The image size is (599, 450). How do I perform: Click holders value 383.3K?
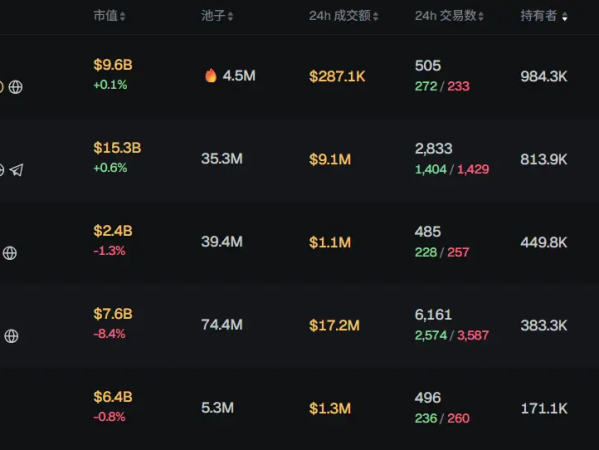point(544,325)
